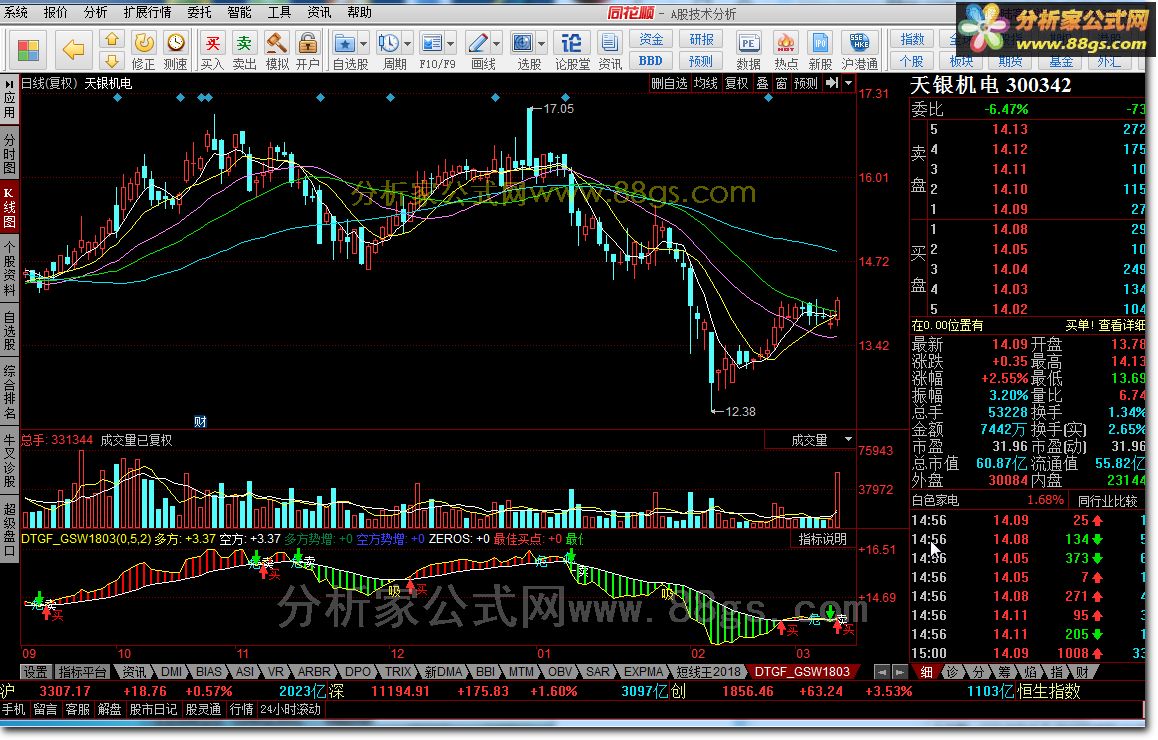1158x740 pixels.
Task: Open the 报价 menu
Action: coord(55,13)
